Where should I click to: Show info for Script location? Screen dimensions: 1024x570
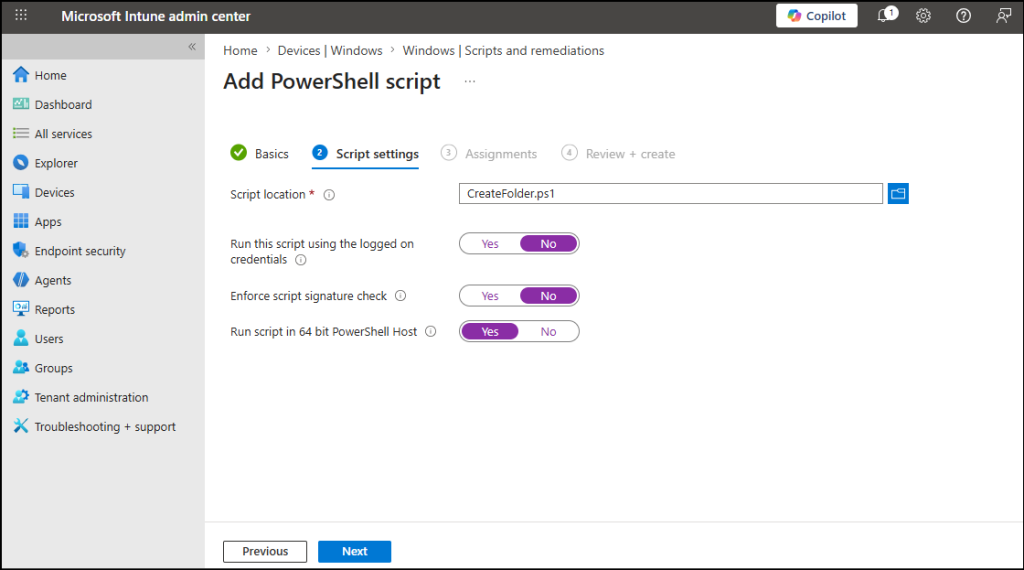click(x=329, y=195)
